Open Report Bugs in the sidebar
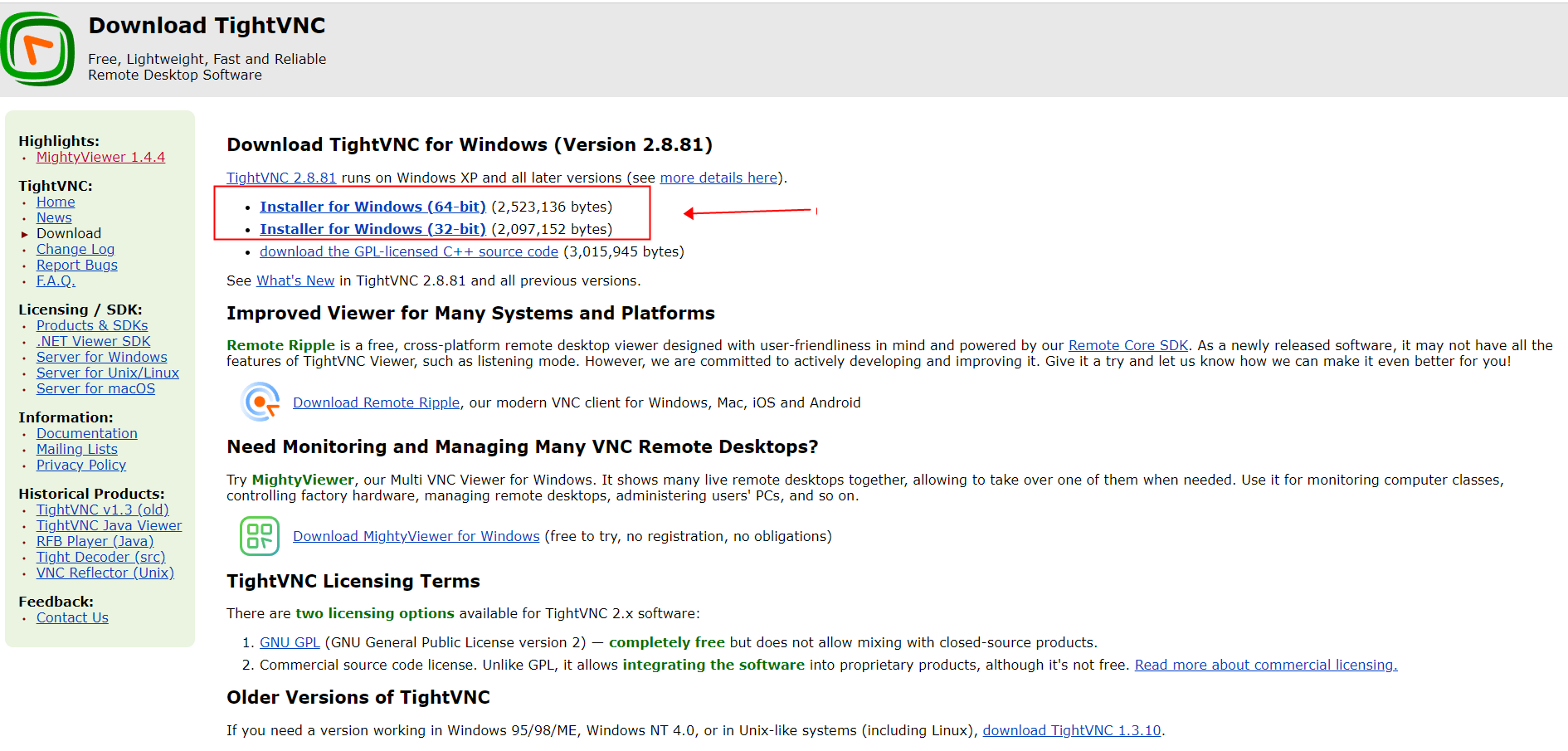The image size is (1568, 751). click(x=77, y=265)
